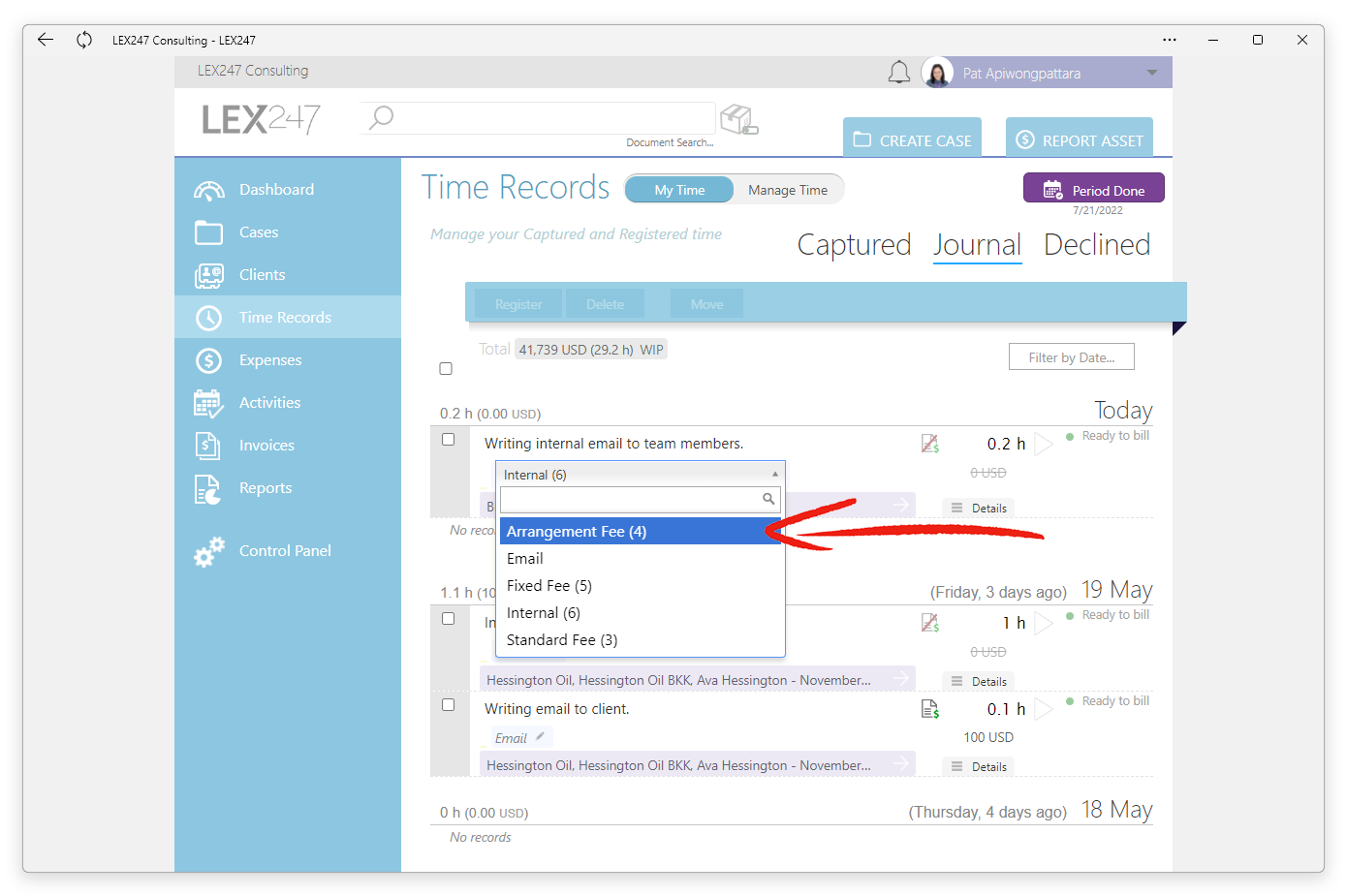The image size is (1347, 896).
Task: Open the Invoices document icon
Action: 207,446
